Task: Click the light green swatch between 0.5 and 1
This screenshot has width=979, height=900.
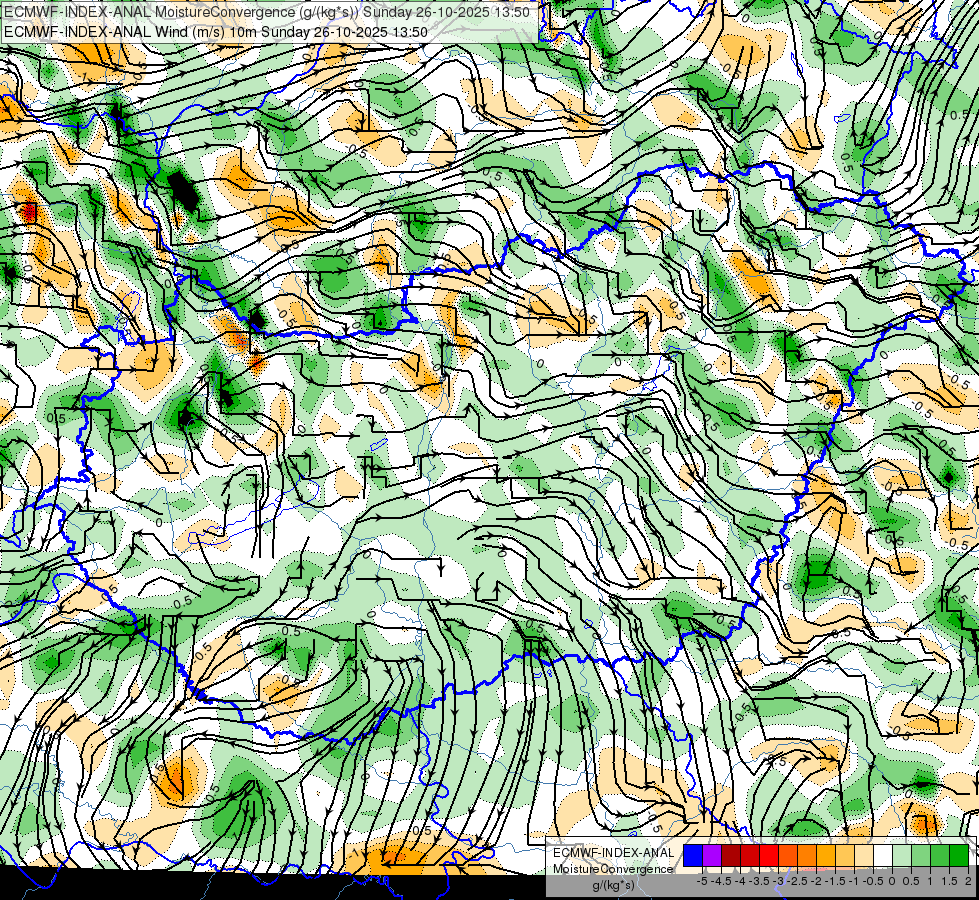Action: [x=921, y=856]
